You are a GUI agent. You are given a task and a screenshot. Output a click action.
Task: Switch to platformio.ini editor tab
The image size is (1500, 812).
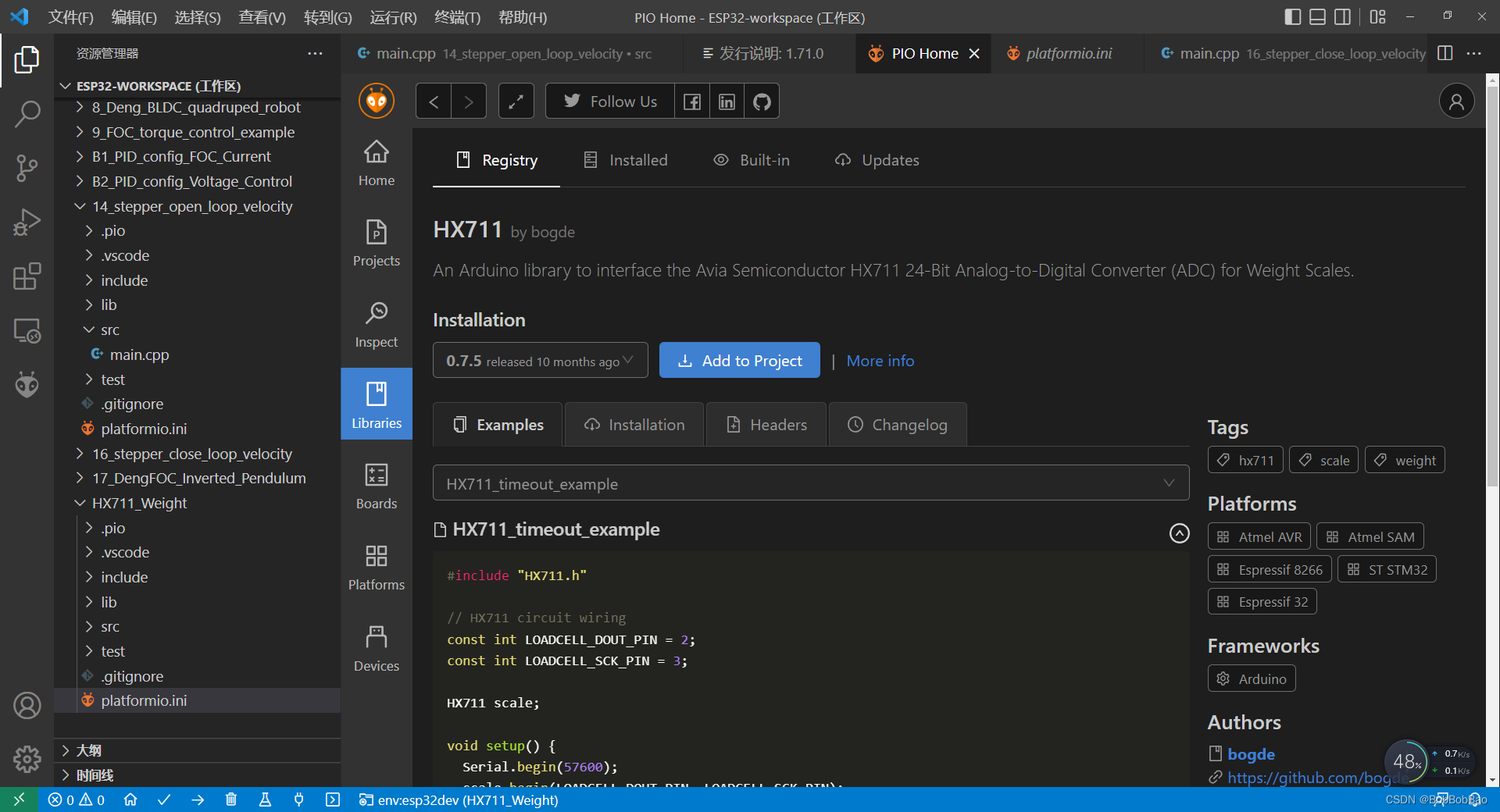coord(1068,53)
